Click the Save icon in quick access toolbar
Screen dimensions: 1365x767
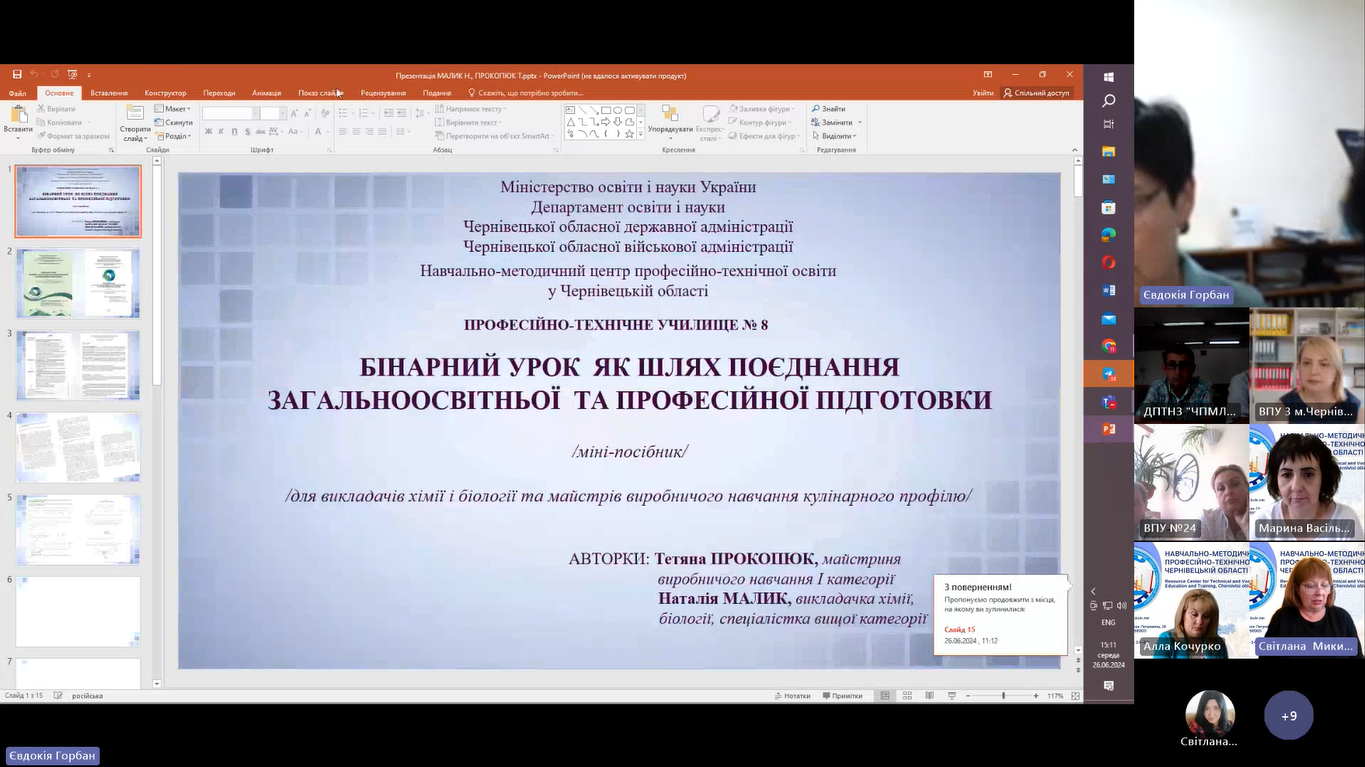(17, 75)
